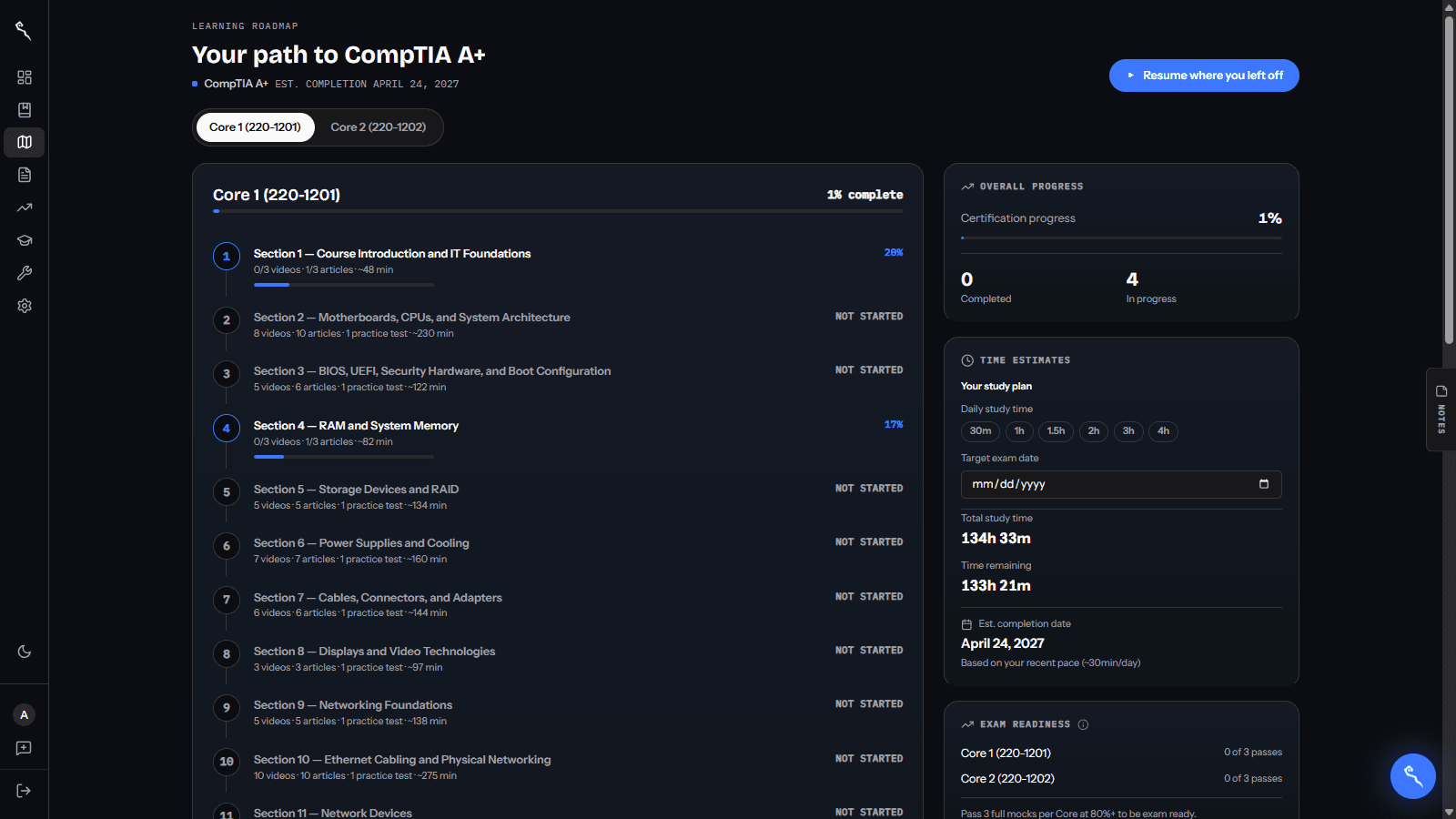
Task: Expand Section 4 RAM and System Memory
Action: [558, 437]
